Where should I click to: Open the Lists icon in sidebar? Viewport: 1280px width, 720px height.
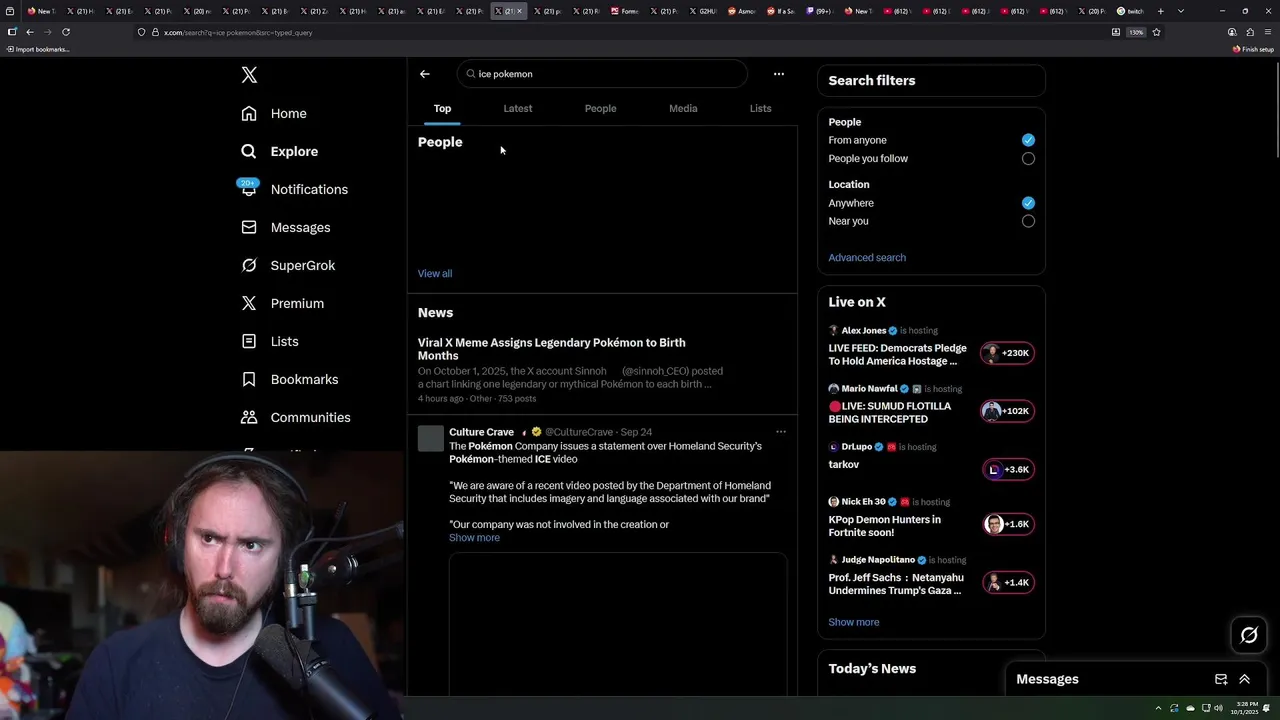point(249,341)
